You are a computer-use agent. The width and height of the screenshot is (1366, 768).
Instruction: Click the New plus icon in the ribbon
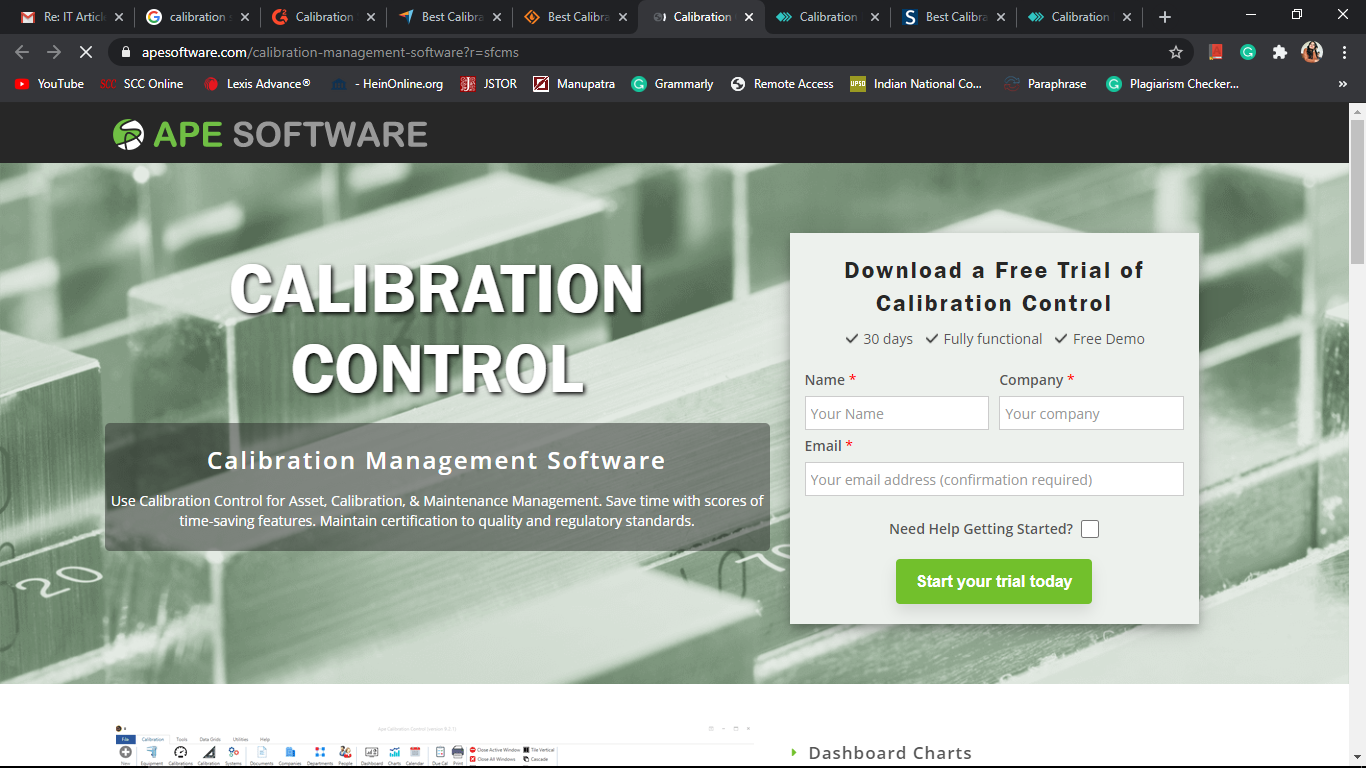[125, 750]
